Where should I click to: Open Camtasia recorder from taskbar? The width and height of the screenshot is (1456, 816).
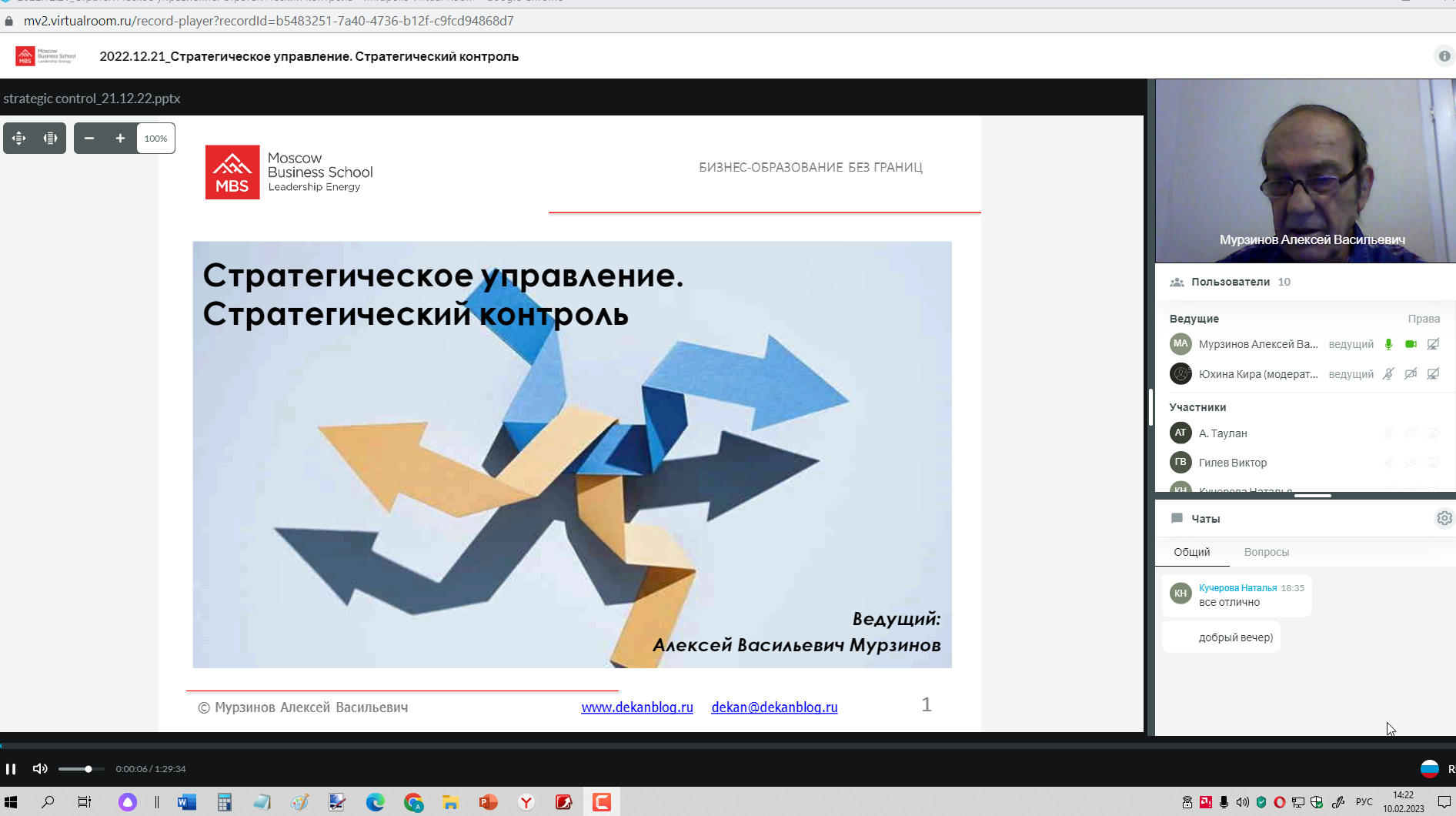click(x=602, y=802)
